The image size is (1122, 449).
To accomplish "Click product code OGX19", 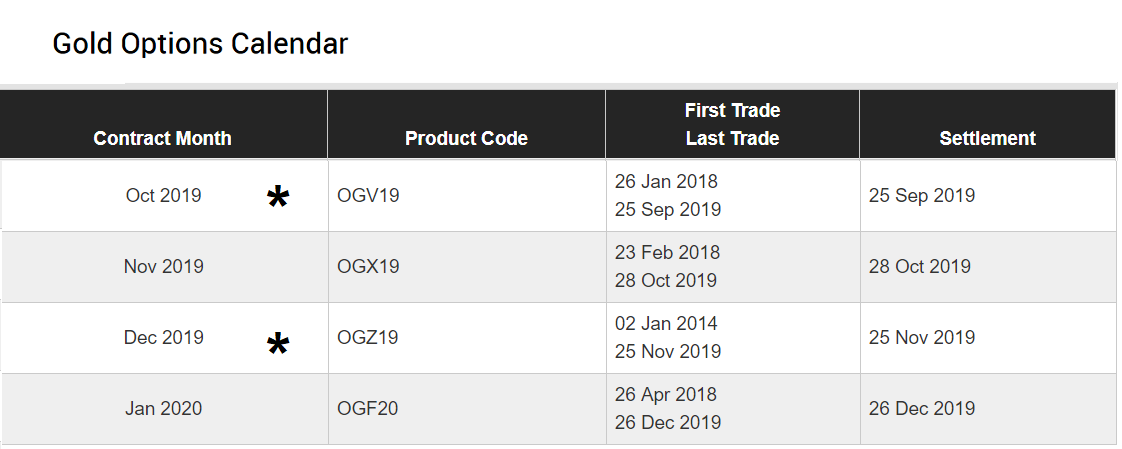I will (x=368, y=266).
